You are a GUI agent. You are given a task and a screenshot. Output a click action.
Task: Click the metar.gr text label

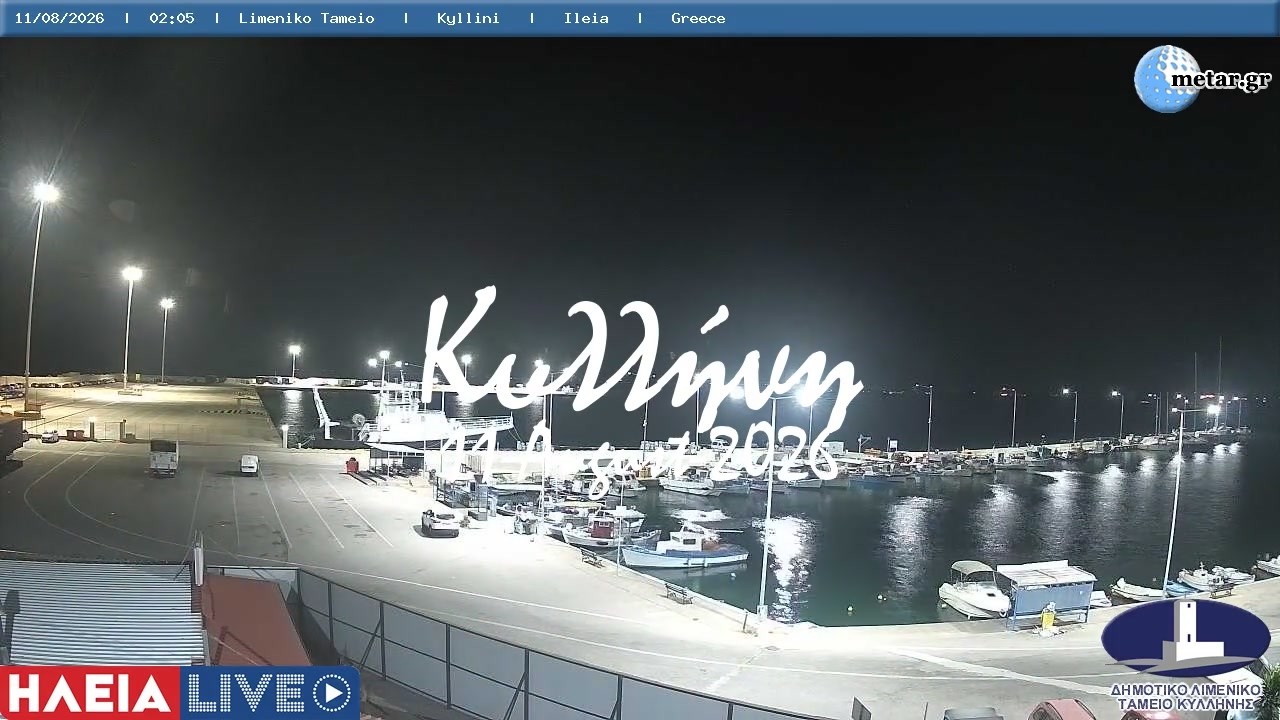1220,80
